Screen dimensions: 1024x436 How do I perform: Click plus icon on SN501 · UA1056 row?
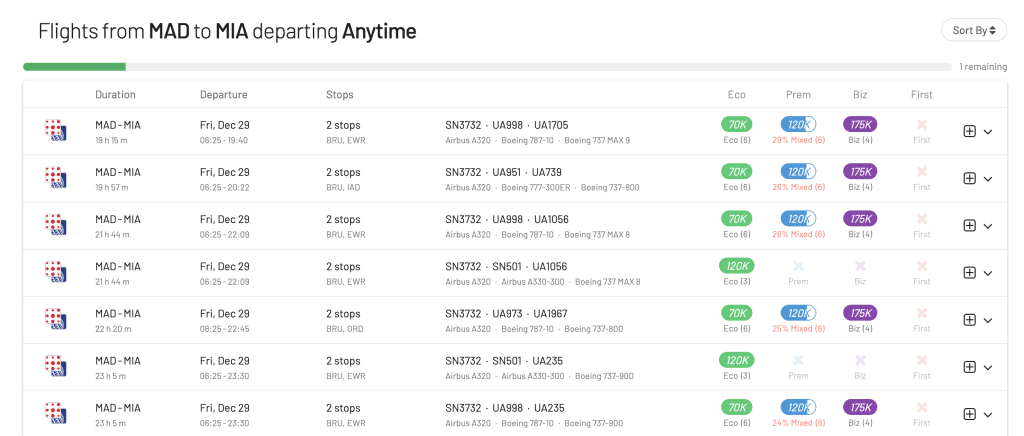(x=970, y=272)
